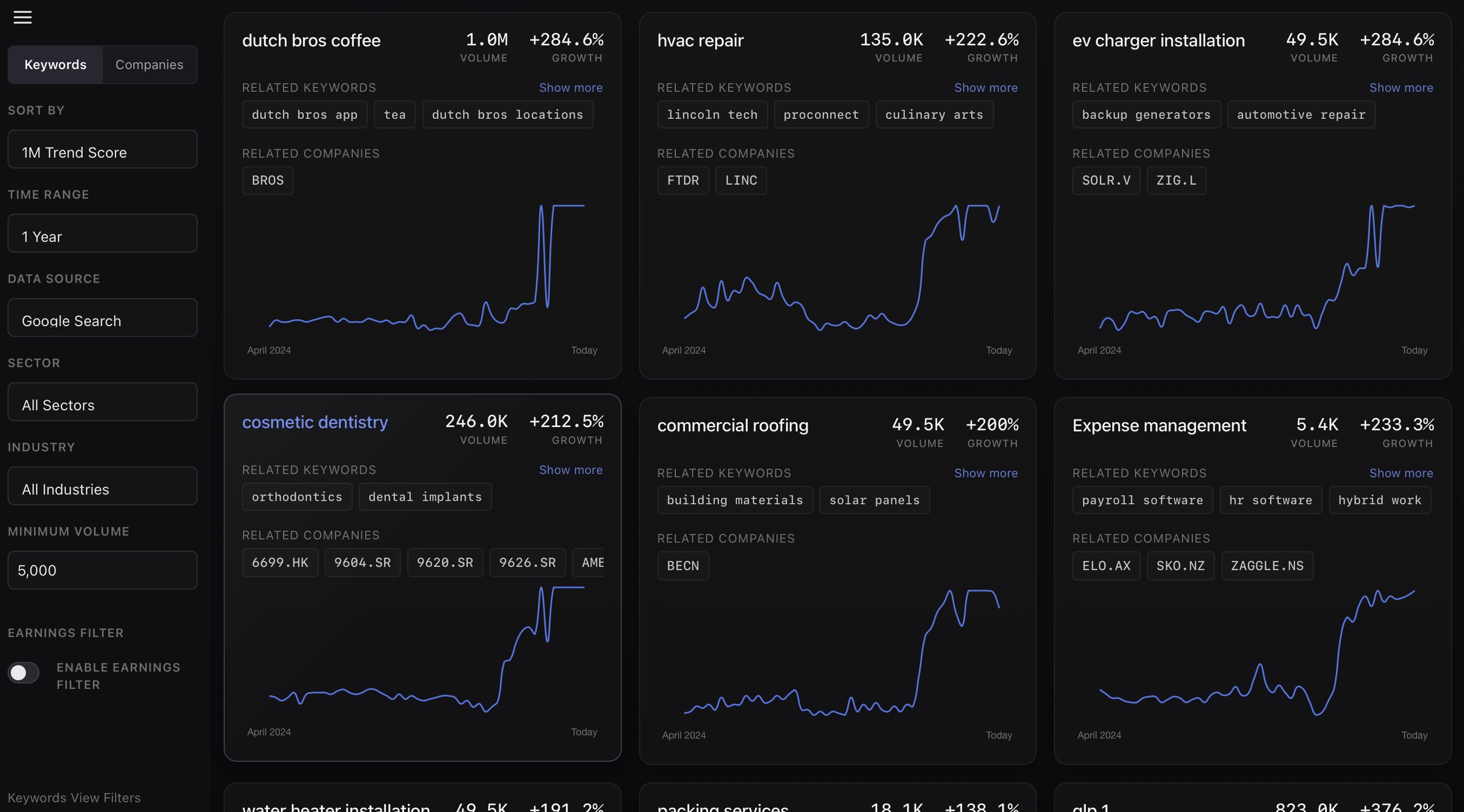Open the hamburger menu icon
Screen dimensions: 1464x812
(22, 17)
